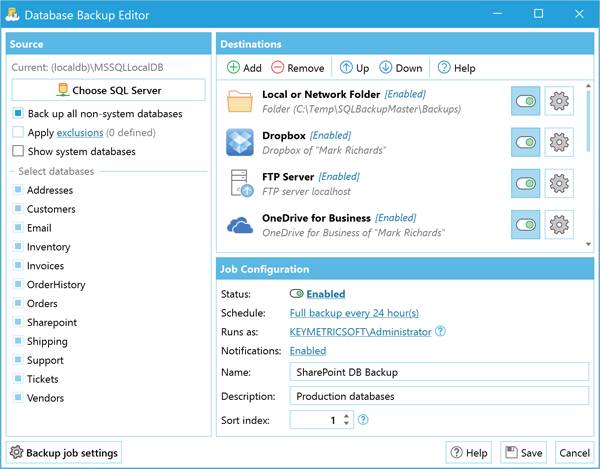Open the Notifications Enabled link

(x=308, y=350)
